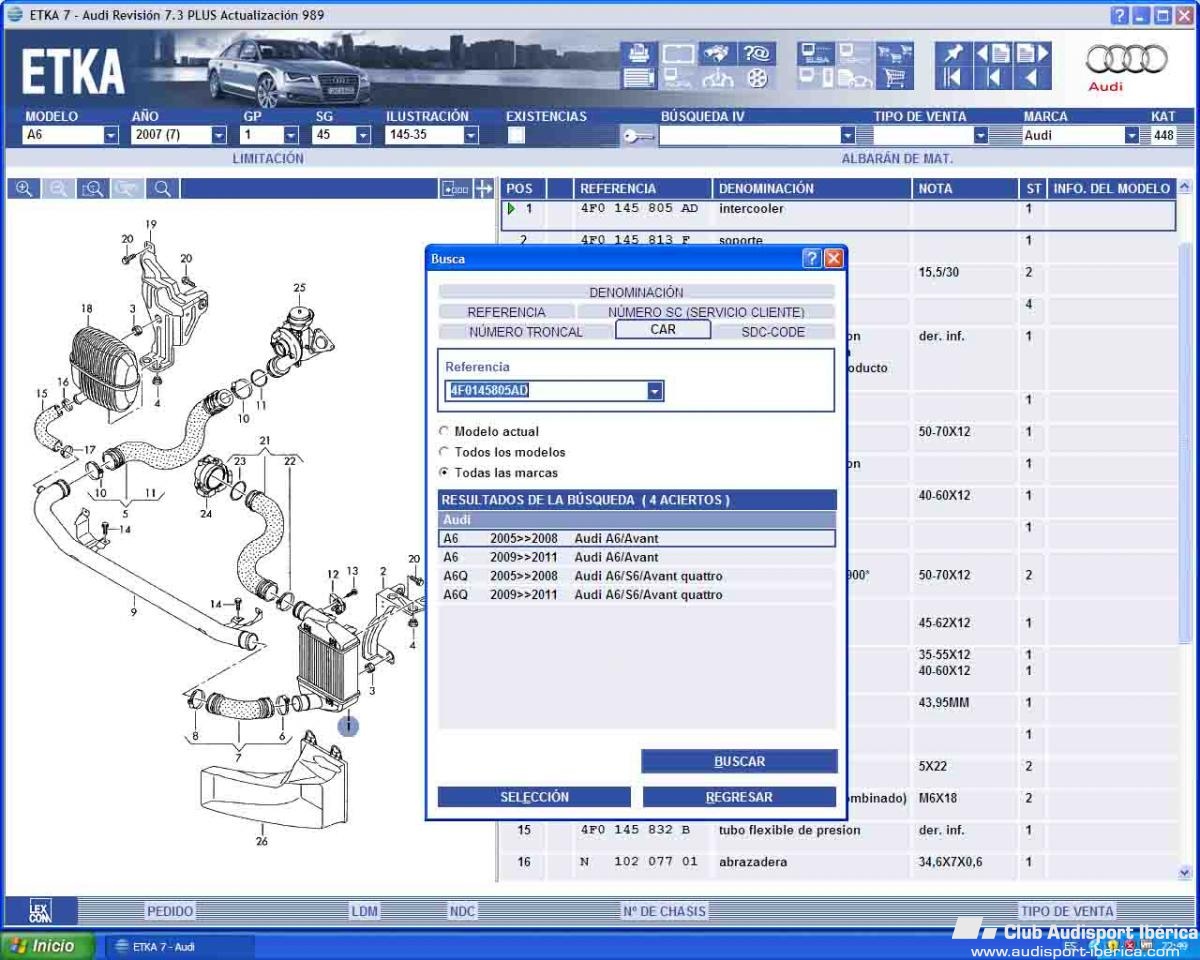Viewport: 1200px width, 960px height.
Task: Click the printer icon in the ETKA toolbar
Action: click(x=638, y=54)
